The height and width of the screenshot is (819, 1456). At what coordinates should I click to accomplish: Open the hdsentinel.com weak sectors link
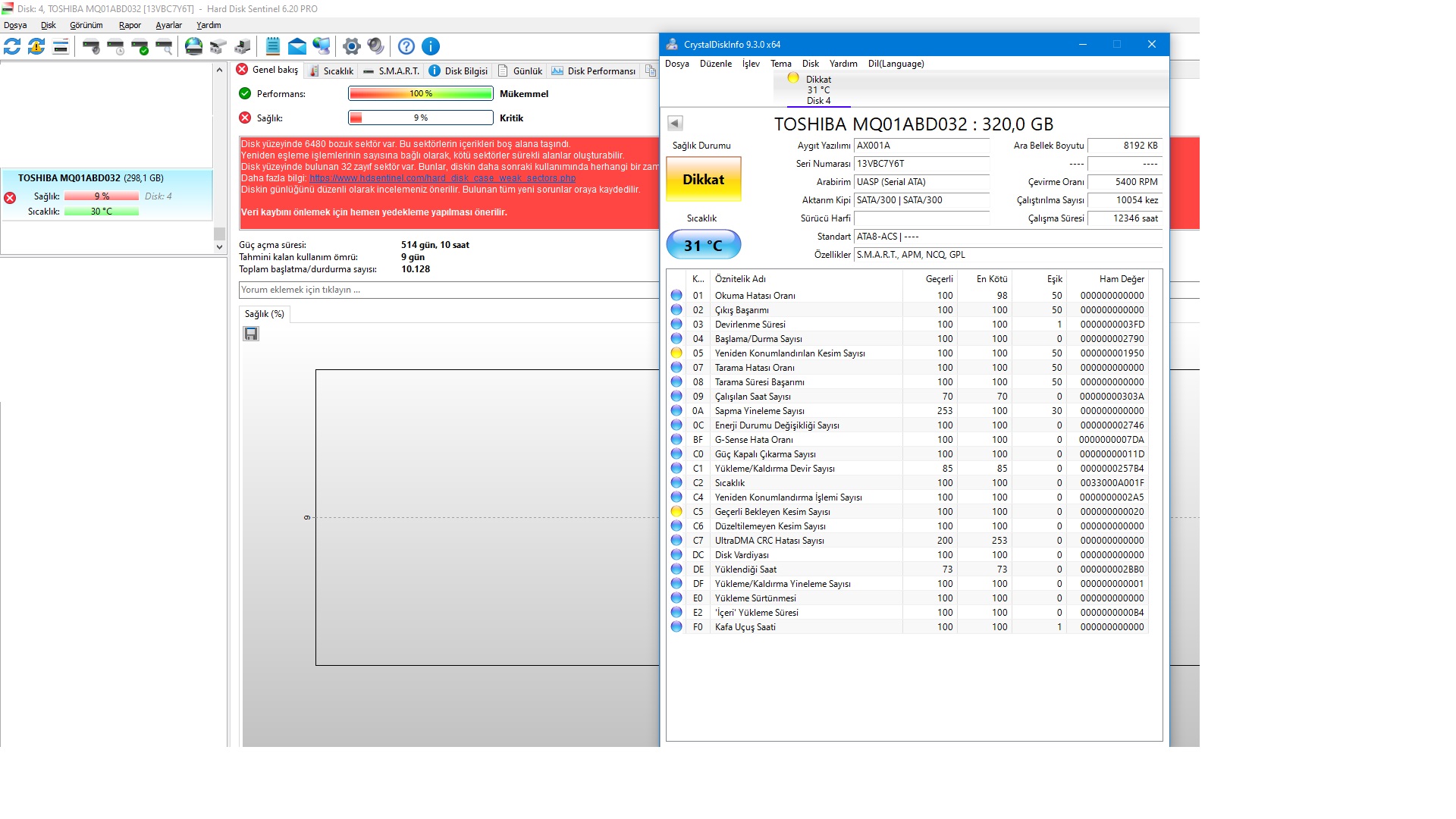click(443, 178)
